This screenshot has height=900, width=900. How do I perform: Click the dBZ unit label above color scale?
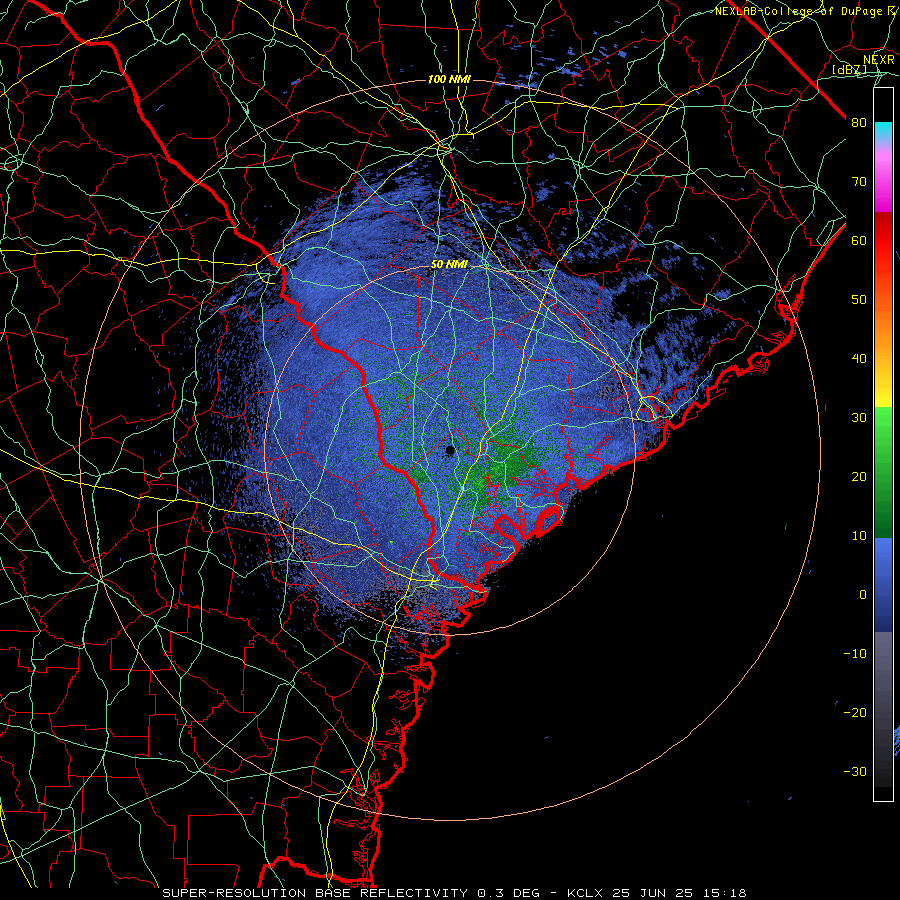(x=849, y=70)
